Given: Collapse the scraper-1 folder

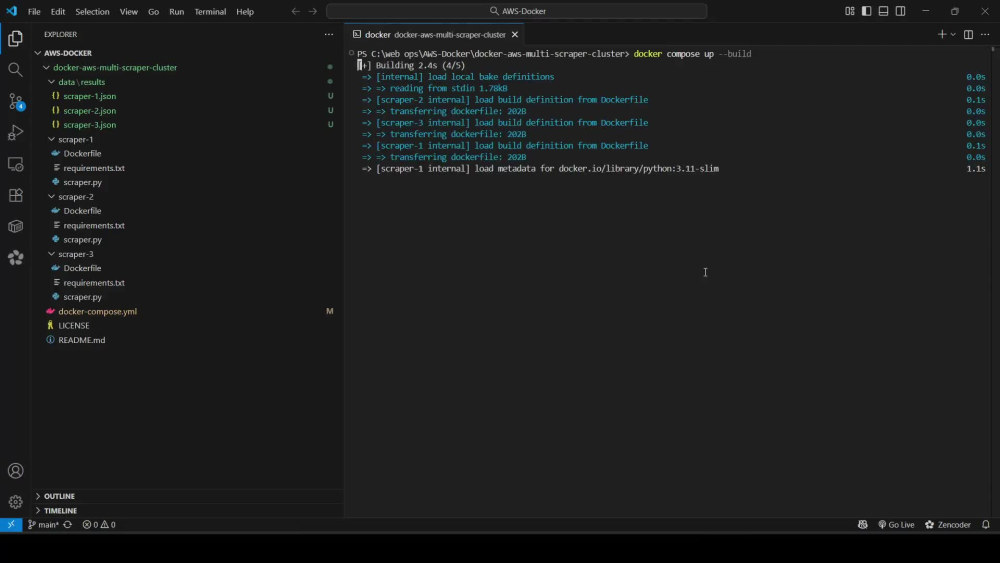Looking at the screenshot, I should (x=52, y=139).
